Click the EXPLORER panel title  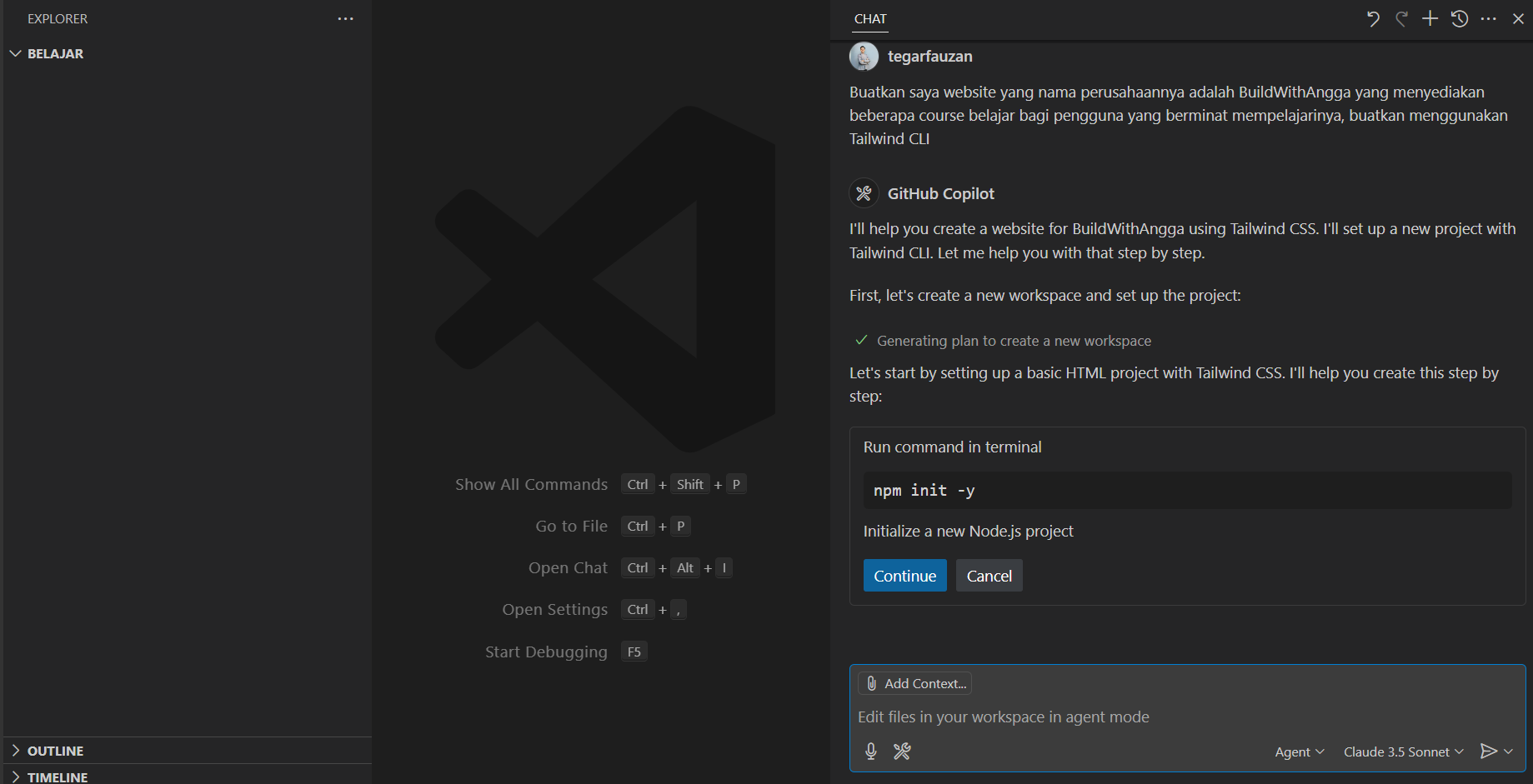click(x=58, y=18)
